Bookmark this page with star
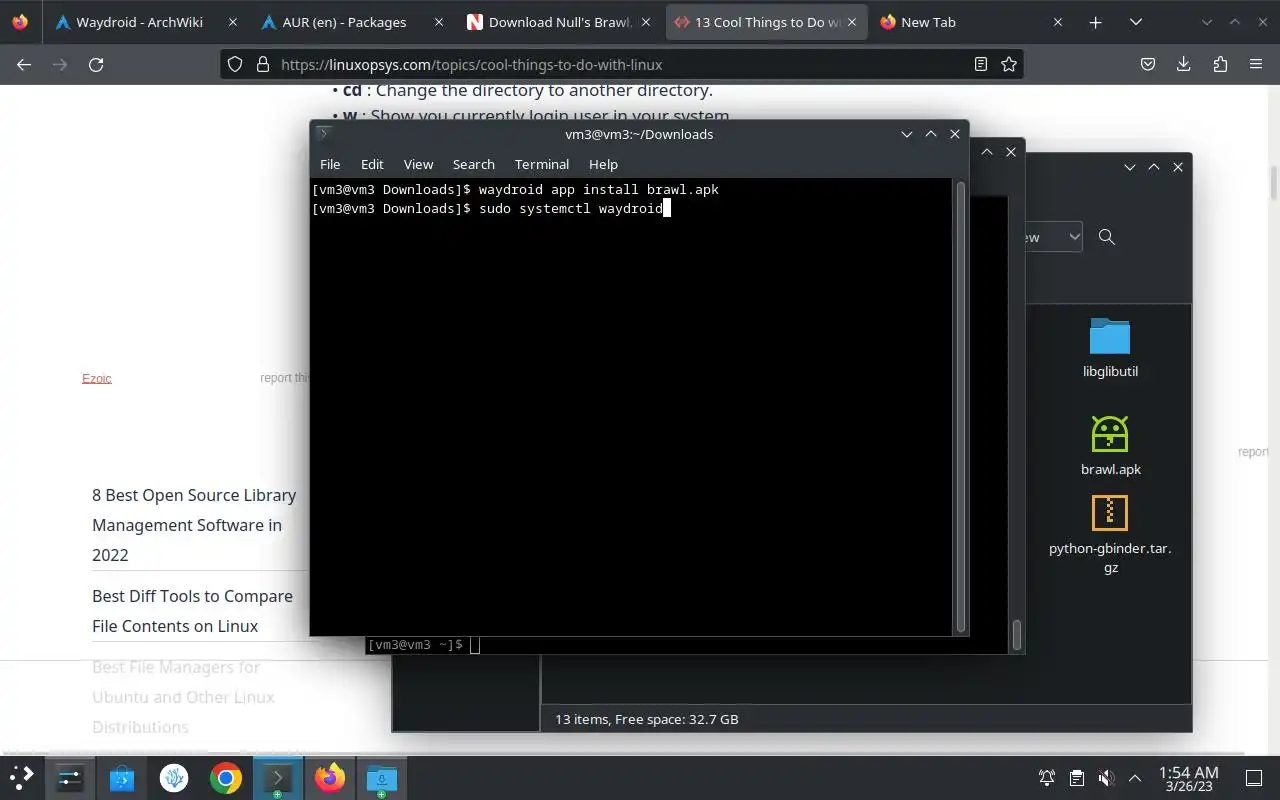Image resolution: width=1280 pixels, height=800 pixels. [x=1009, y=64]
